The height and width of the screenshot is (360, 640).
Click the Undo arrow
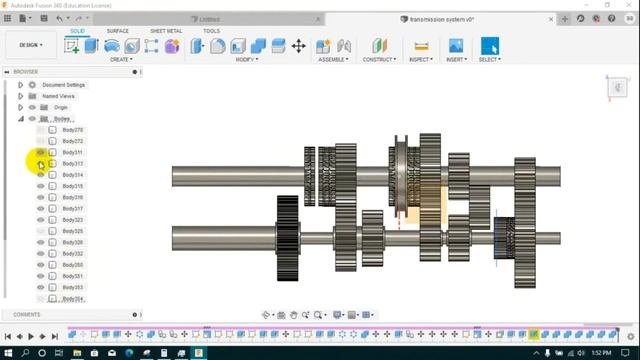point(60,18)
